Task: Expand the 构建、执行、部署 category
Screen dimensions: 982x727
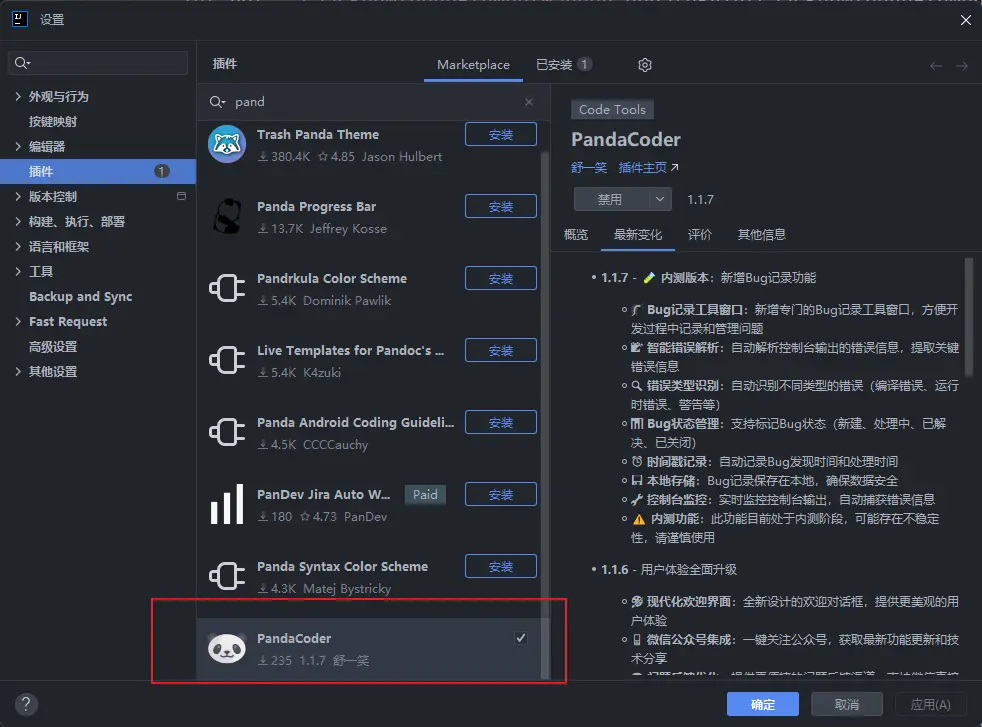Action: pos(18,221)
